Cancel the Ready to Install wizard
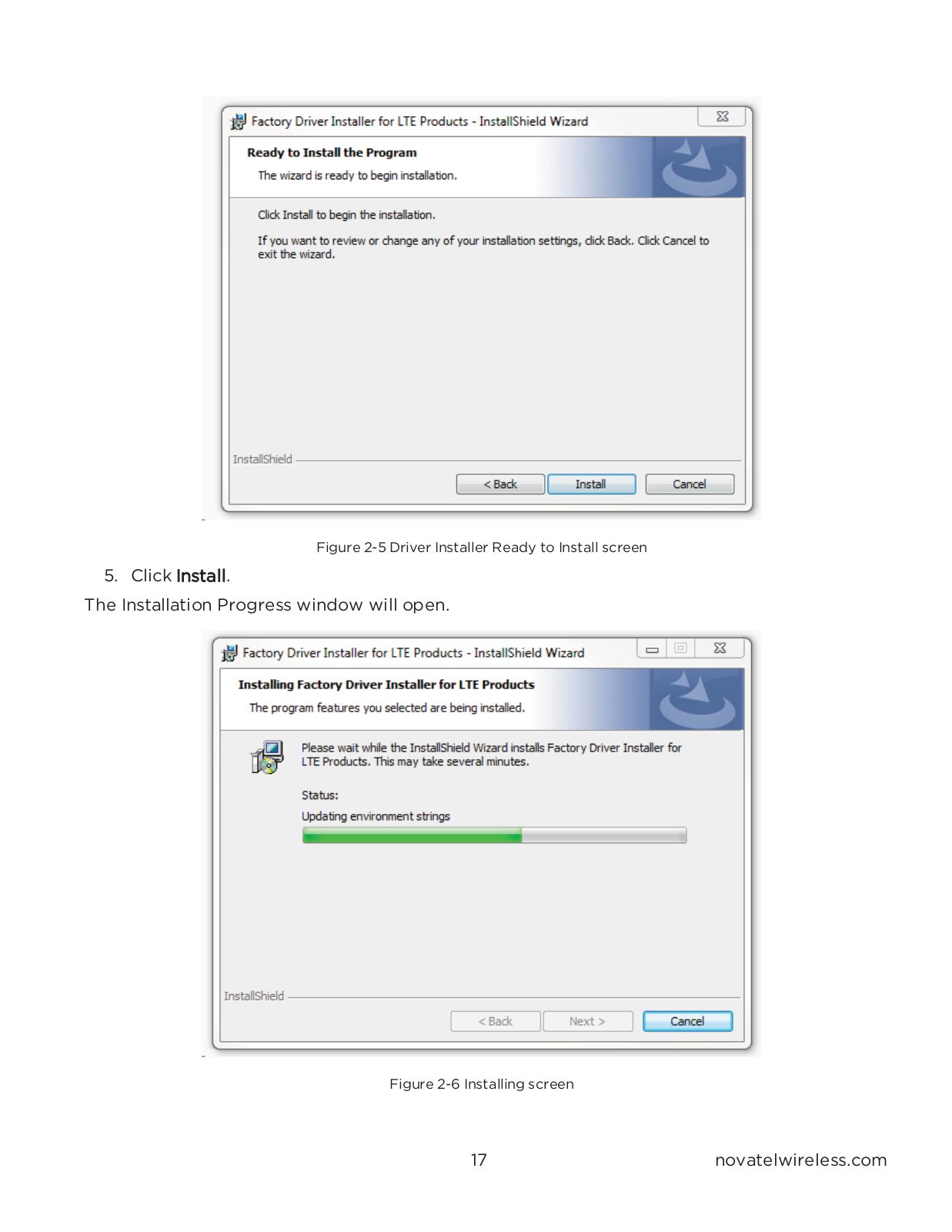This screenshot has height=1232, width=952. (x=690, y=484)
